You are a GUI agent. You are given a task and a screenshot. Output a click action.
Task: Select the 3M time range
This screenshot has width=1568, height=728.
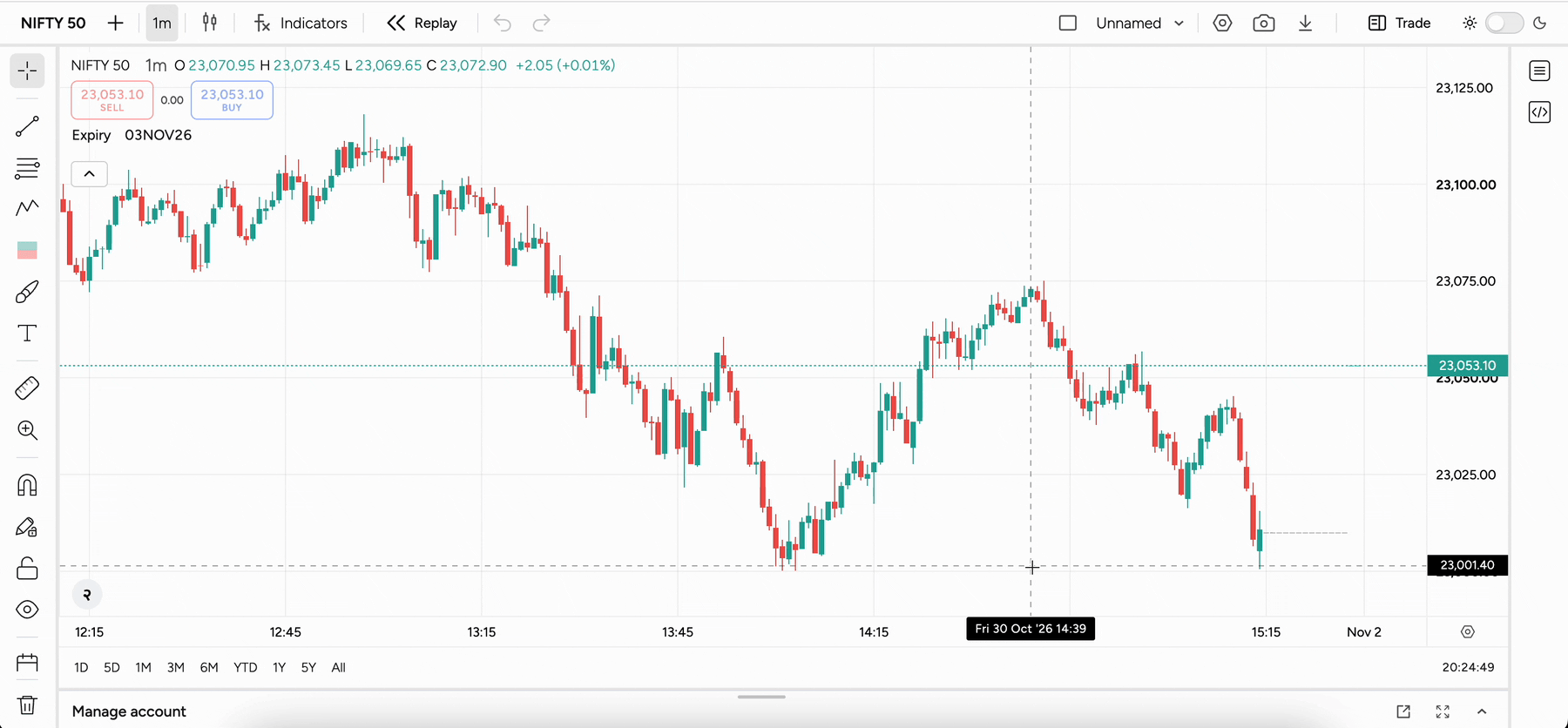point(175,668)
